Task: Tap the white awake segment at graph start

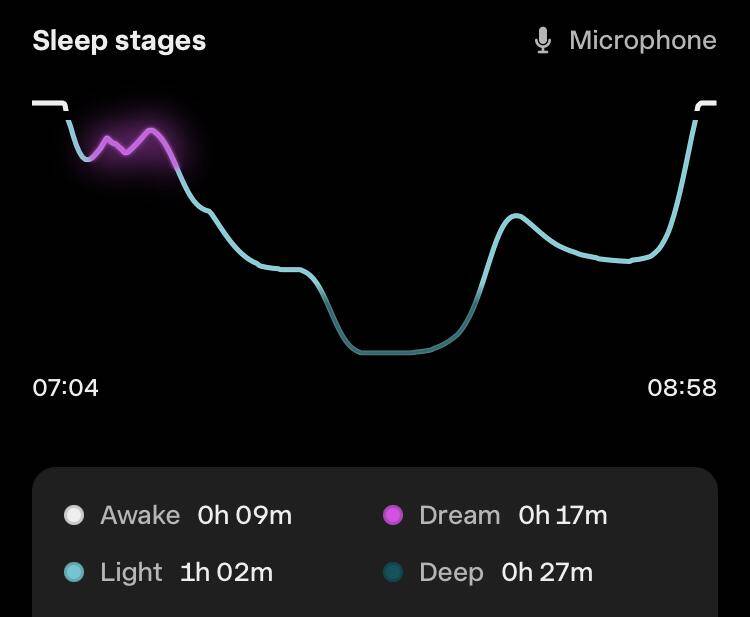Action: 48,103
